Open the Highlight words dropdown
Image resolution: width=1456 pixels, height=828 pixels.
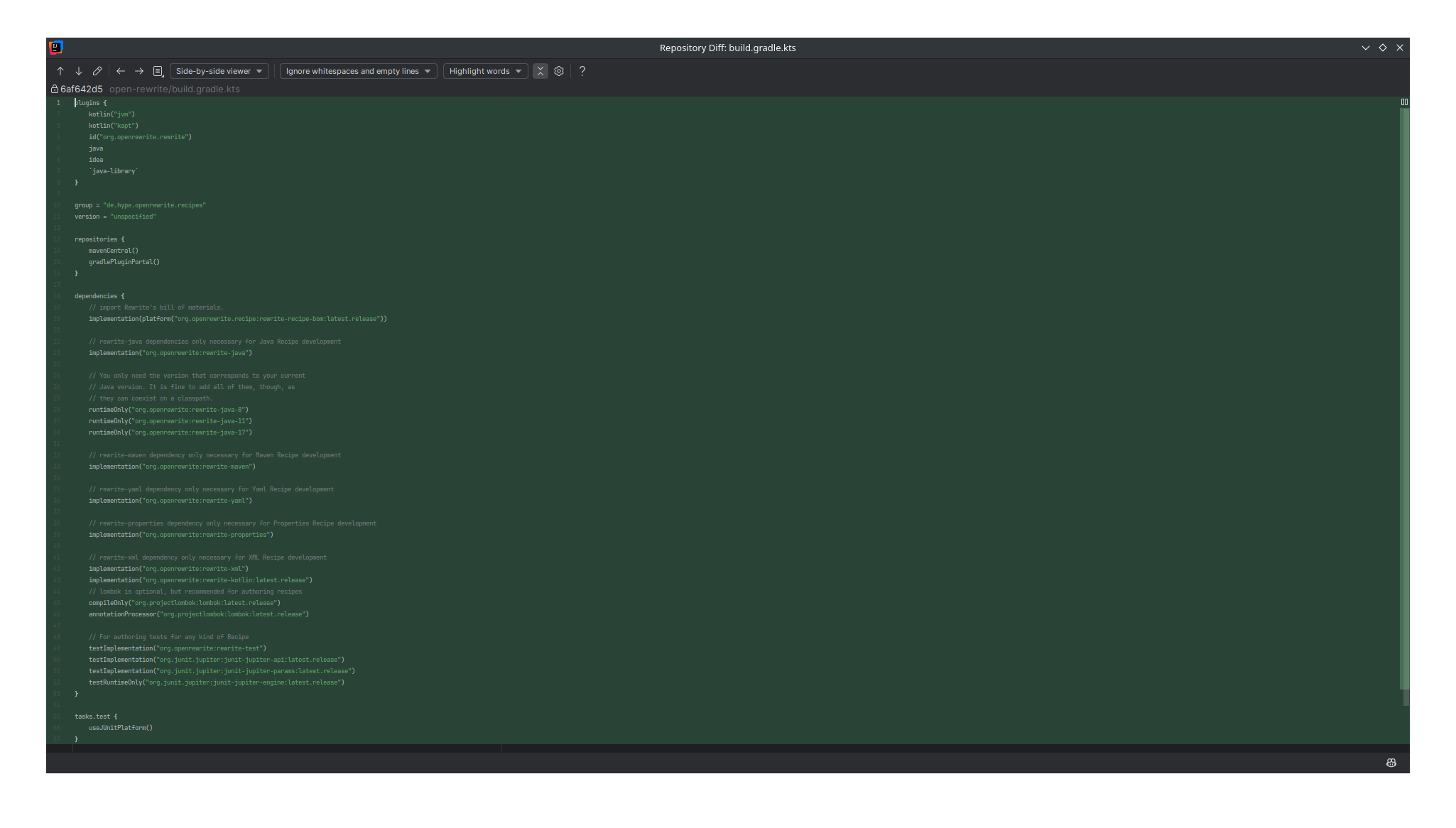click(x=485, y=71)
